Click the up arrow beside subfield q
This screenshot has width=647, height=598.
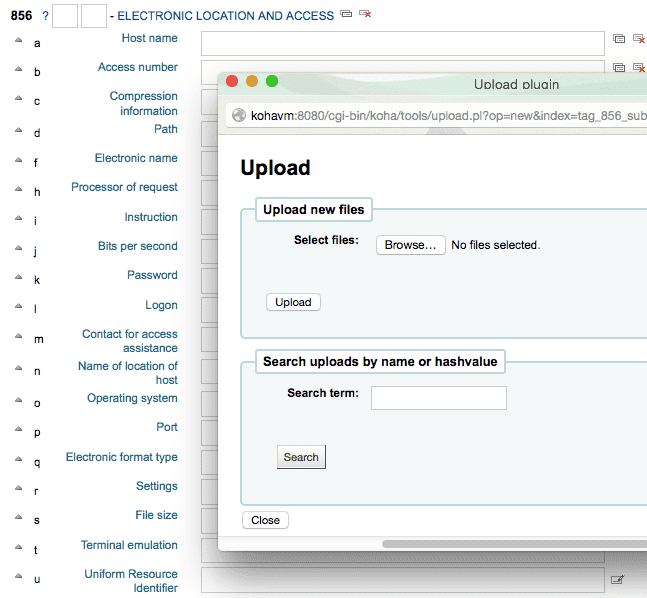pos(18,460)
